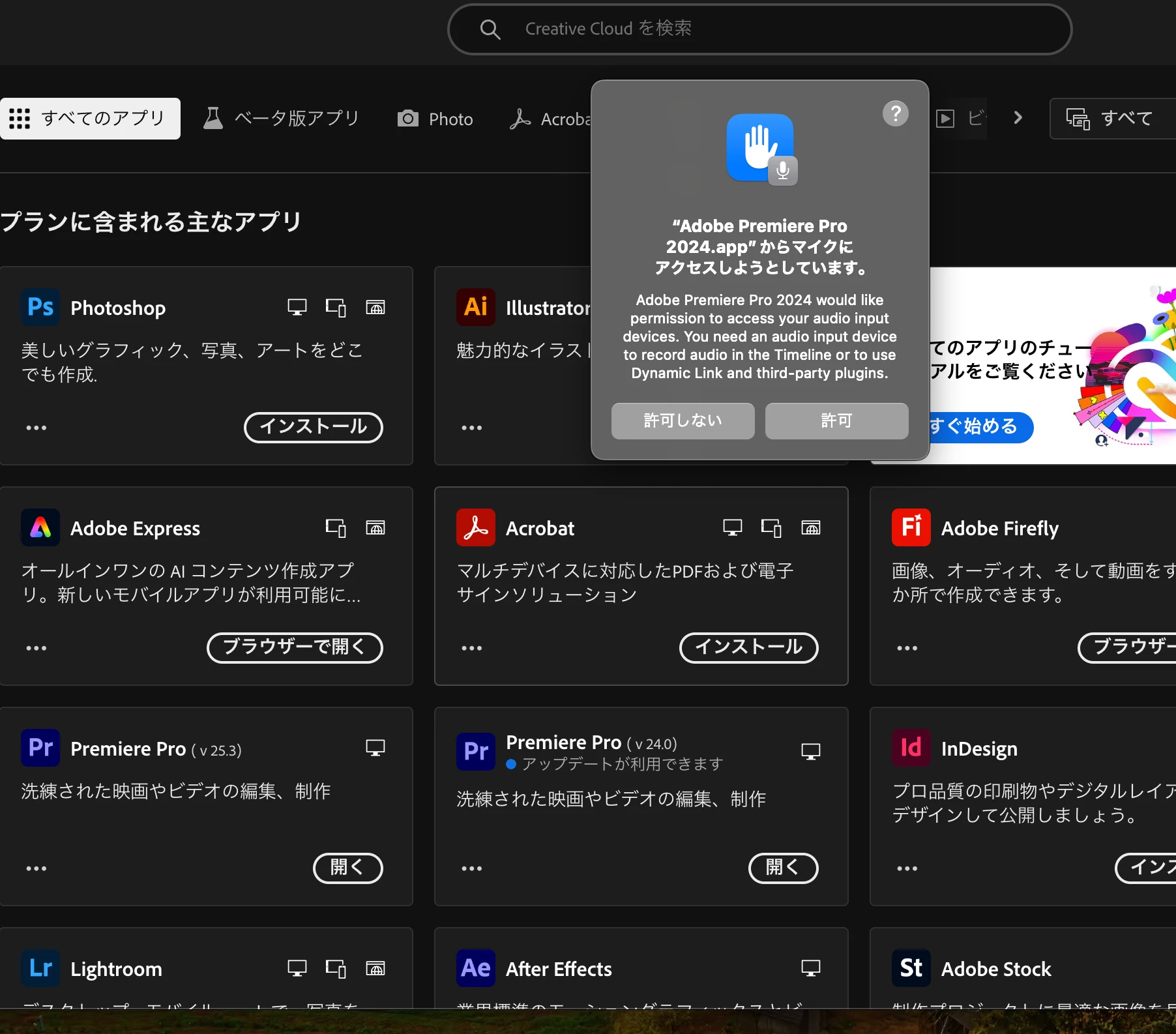
Task: Click the Acrobat web platform icon
Action: 811,527
